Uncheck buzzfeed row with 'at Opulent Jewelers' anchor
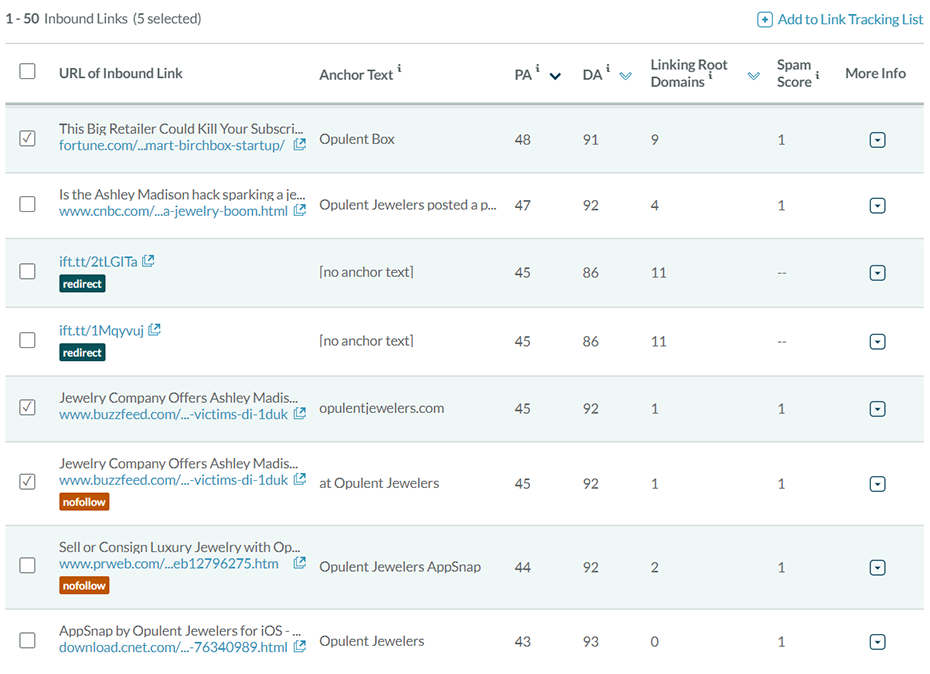Screen dimensions: 930x674 [x=27, y=481]
